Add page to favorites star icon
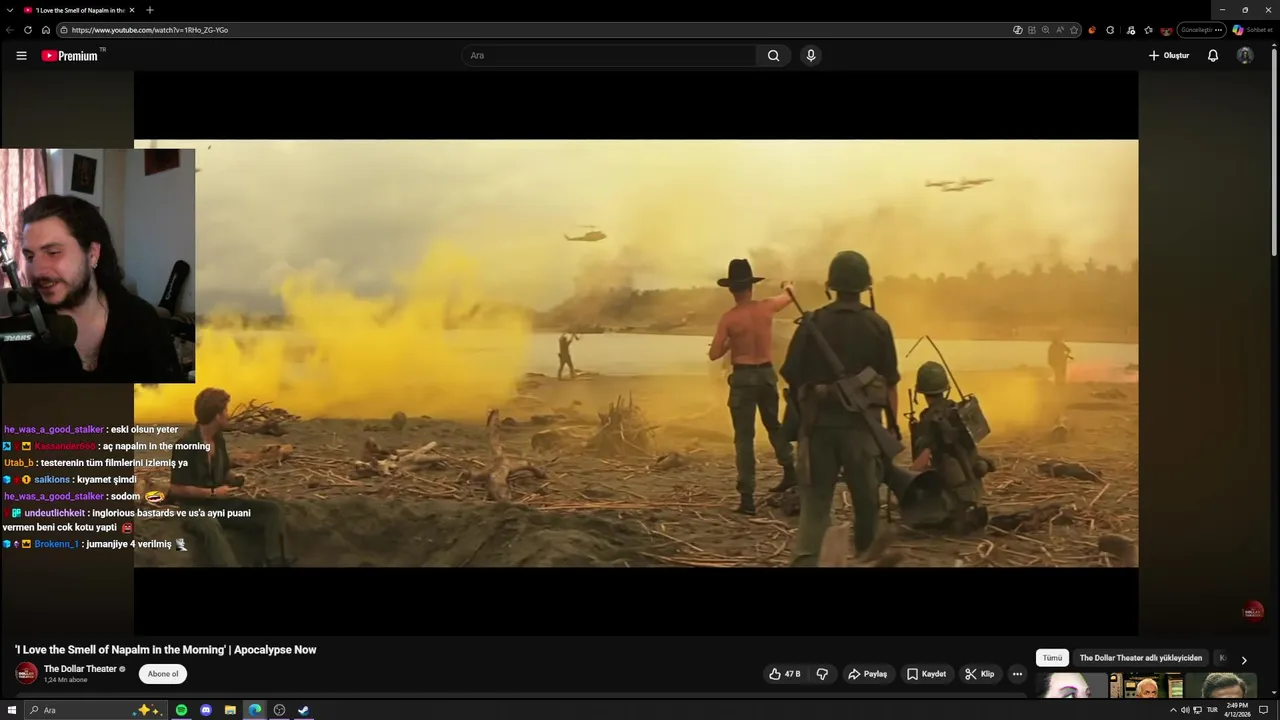This screenshot has width=1280, height=720. coord(1074,30)
